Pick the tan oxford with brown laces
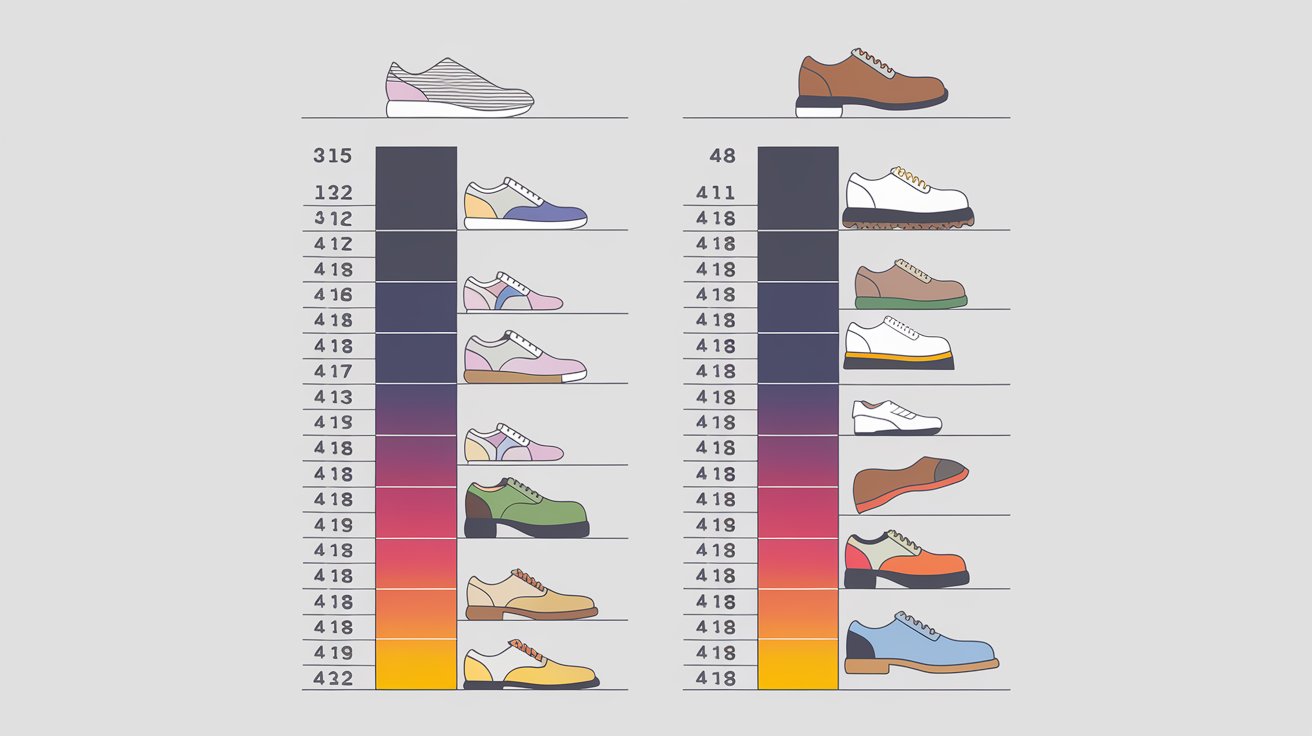This screenshot has width=1312, height=736. coord(531,594)
